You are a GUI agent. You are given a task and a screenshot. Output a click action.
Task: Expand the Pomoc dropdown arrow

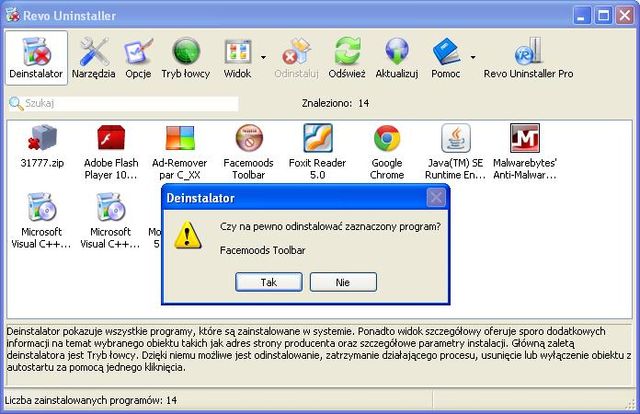[x=473, y=58]
